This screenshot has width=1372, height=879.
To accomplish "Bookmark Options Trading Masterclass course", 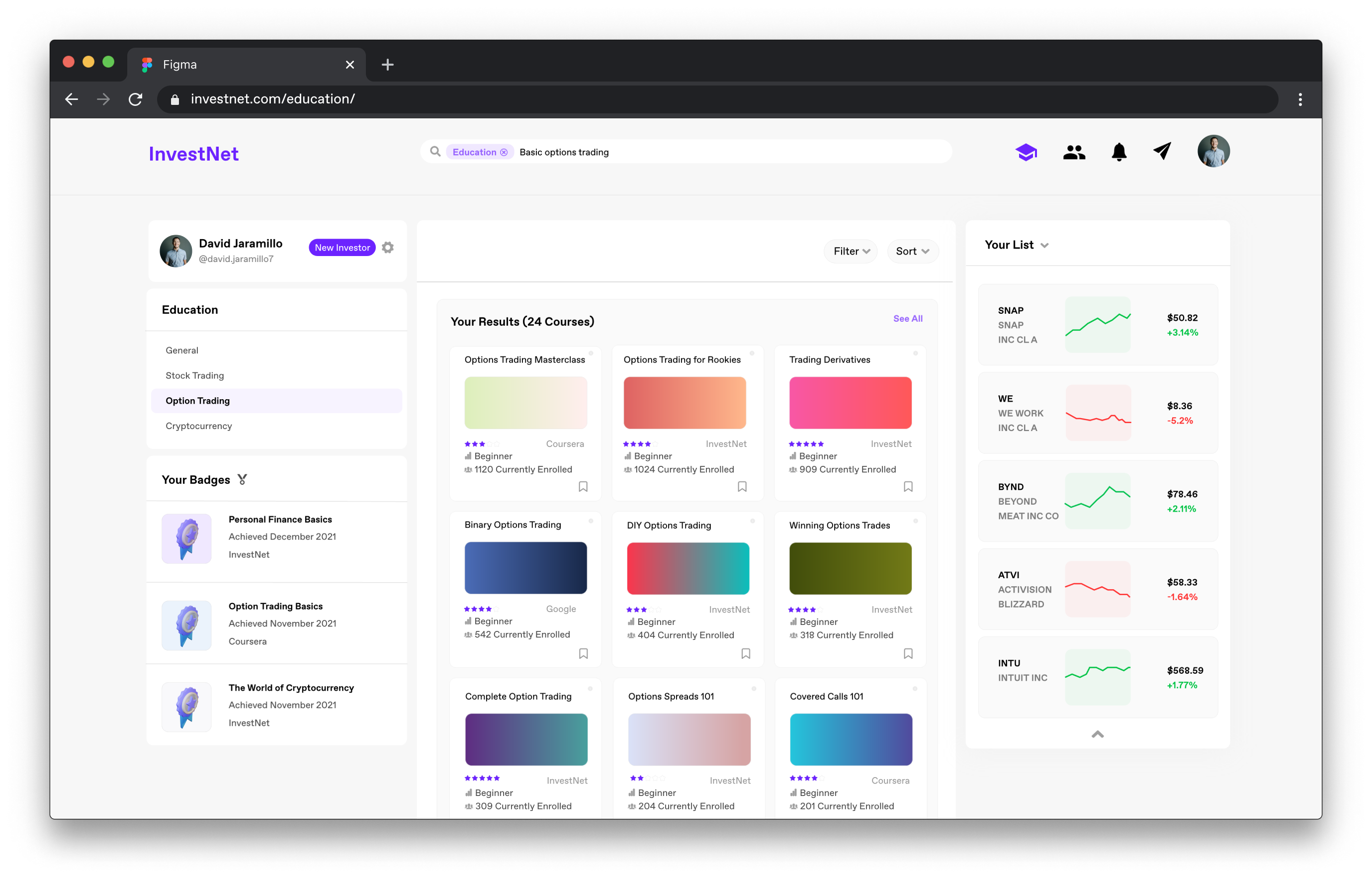I will (x=583, y=486).
